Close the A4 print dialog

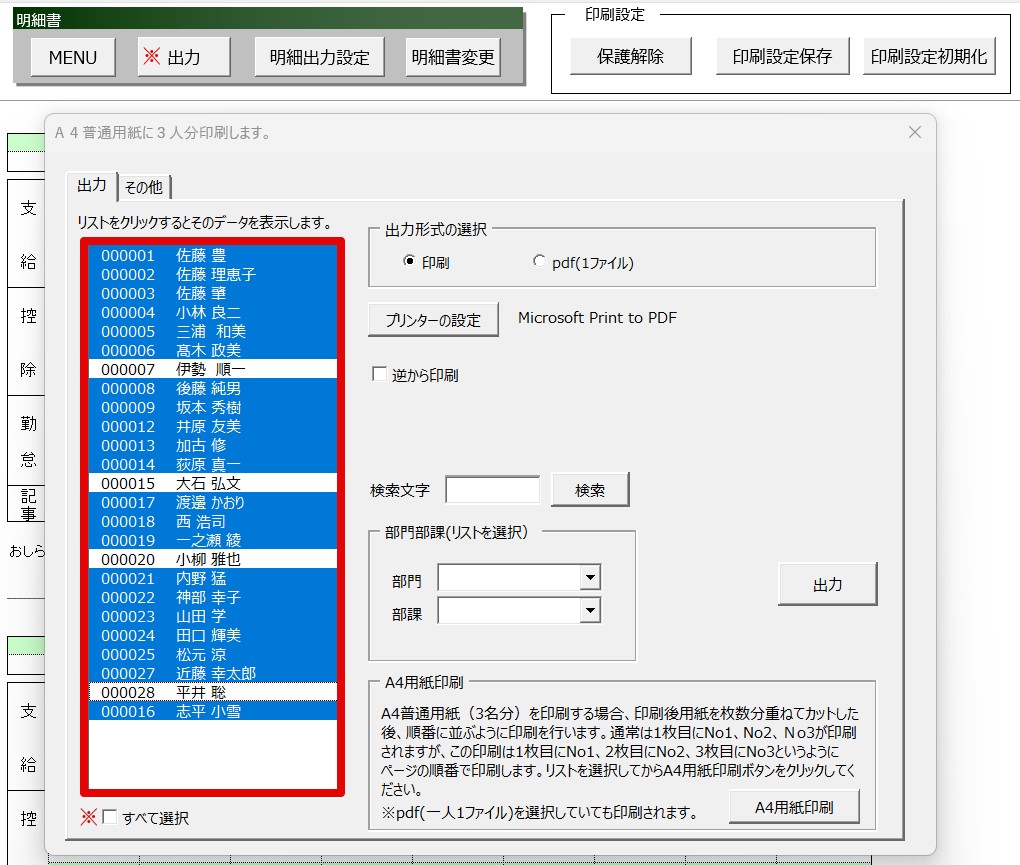(915, 133)
